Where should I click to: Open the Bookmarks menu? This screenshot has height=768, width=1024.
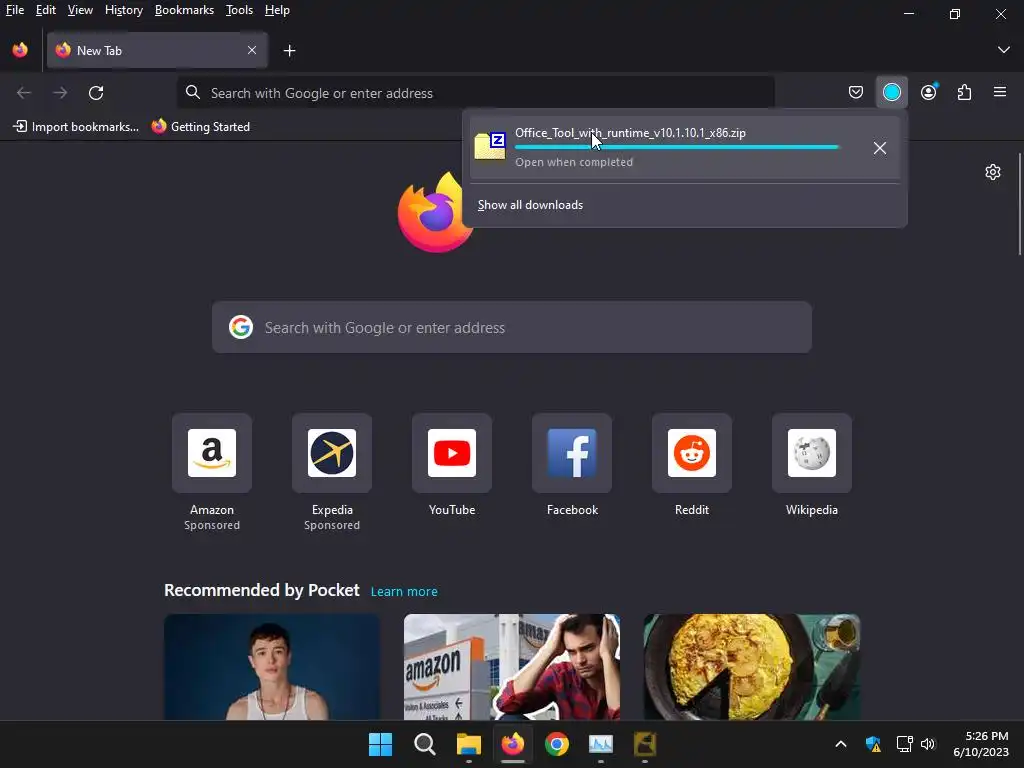184,10
